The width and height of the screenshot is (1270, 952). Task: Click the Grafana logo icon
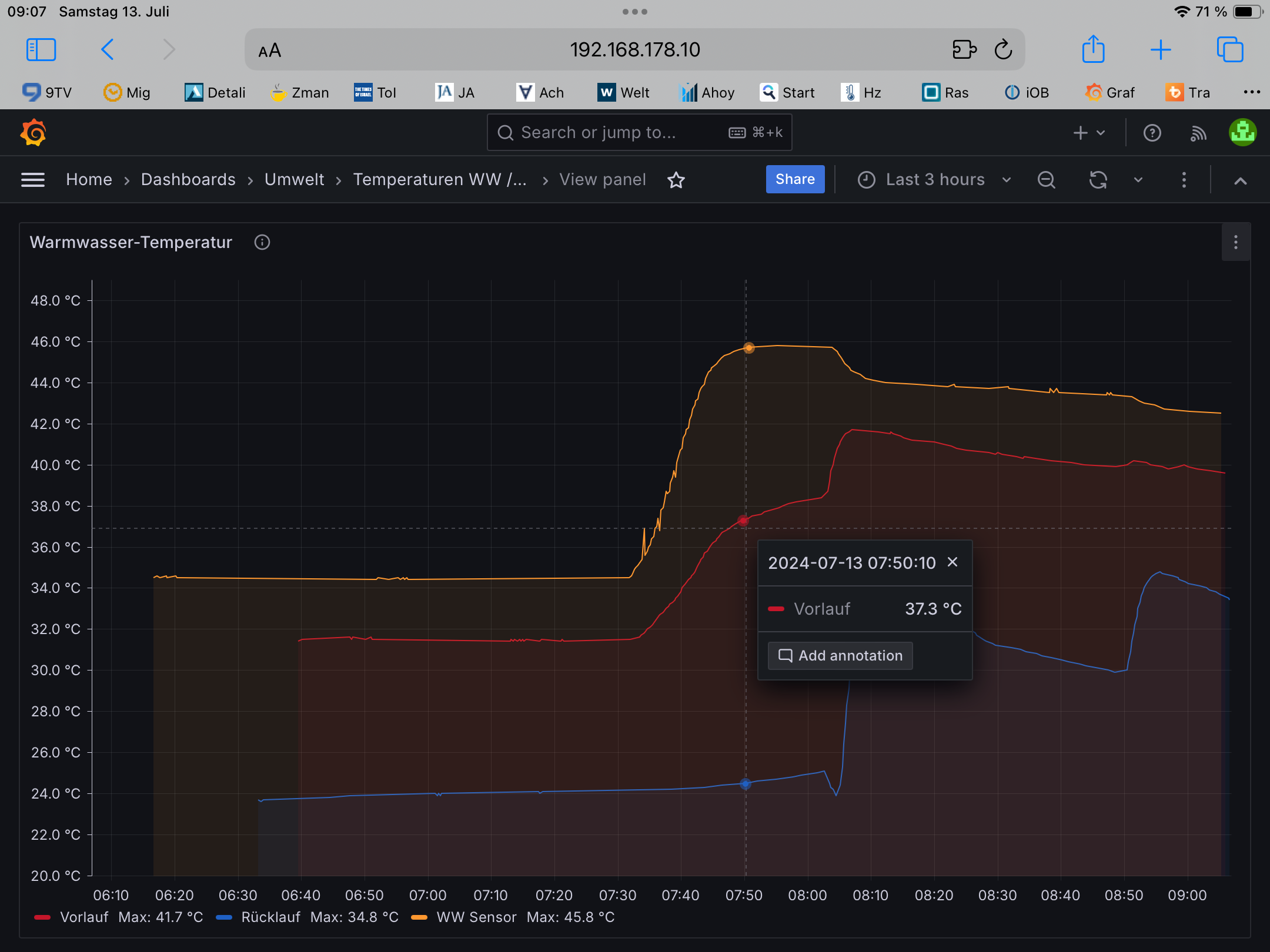click(x=34, y=133)
